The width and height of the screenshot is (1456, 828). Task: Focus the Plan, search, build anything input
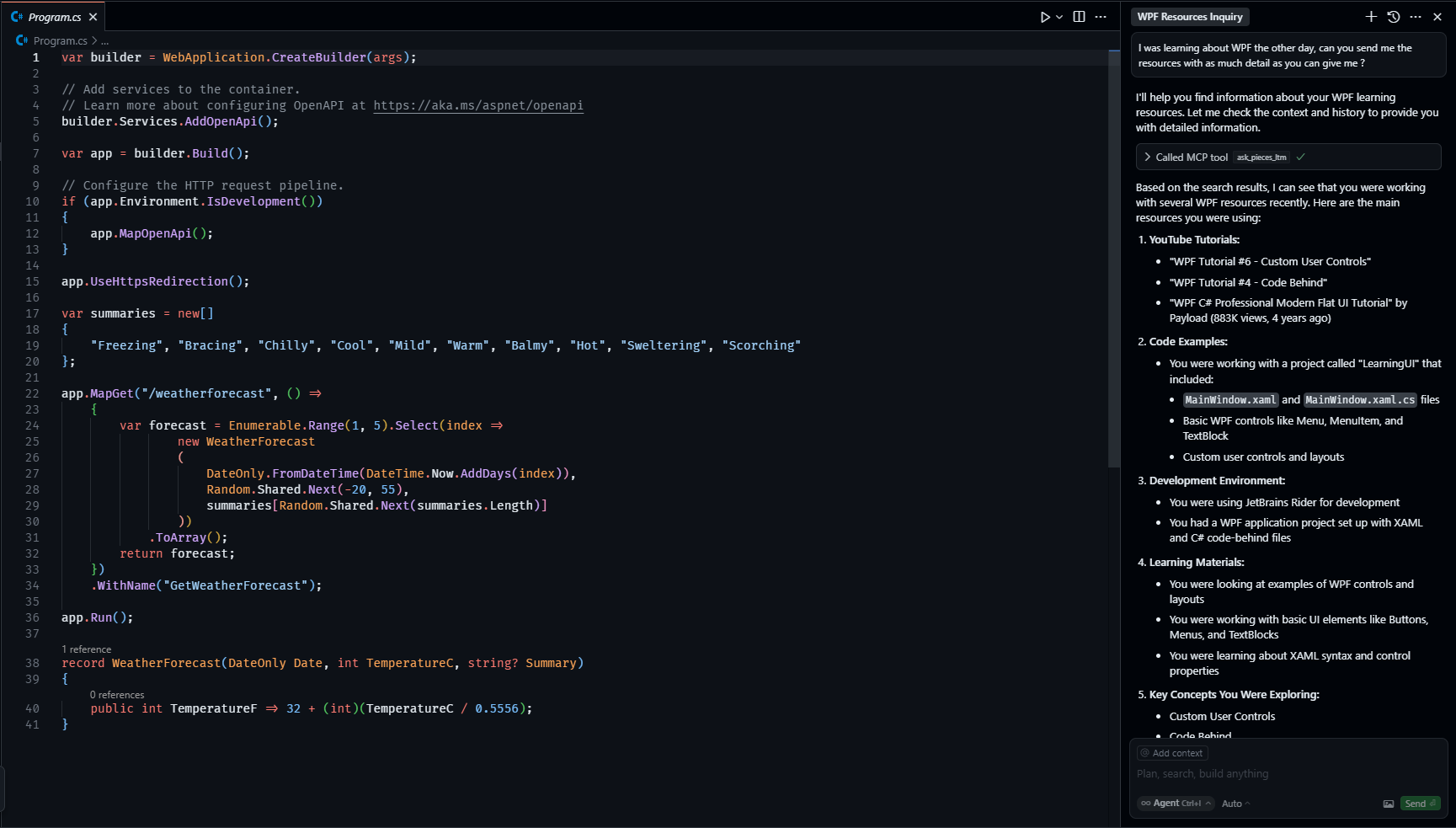(1288, 774)
